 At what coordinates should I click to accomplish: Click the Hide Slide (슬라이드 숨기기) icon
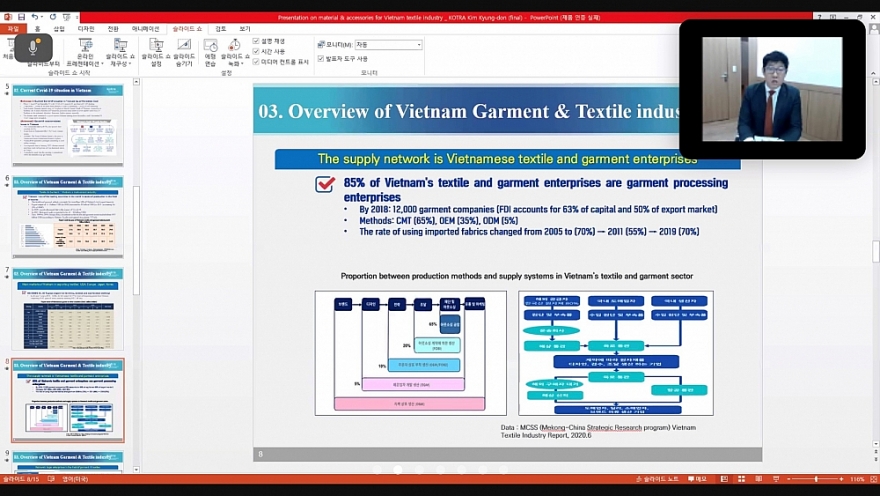coord(184,51)
